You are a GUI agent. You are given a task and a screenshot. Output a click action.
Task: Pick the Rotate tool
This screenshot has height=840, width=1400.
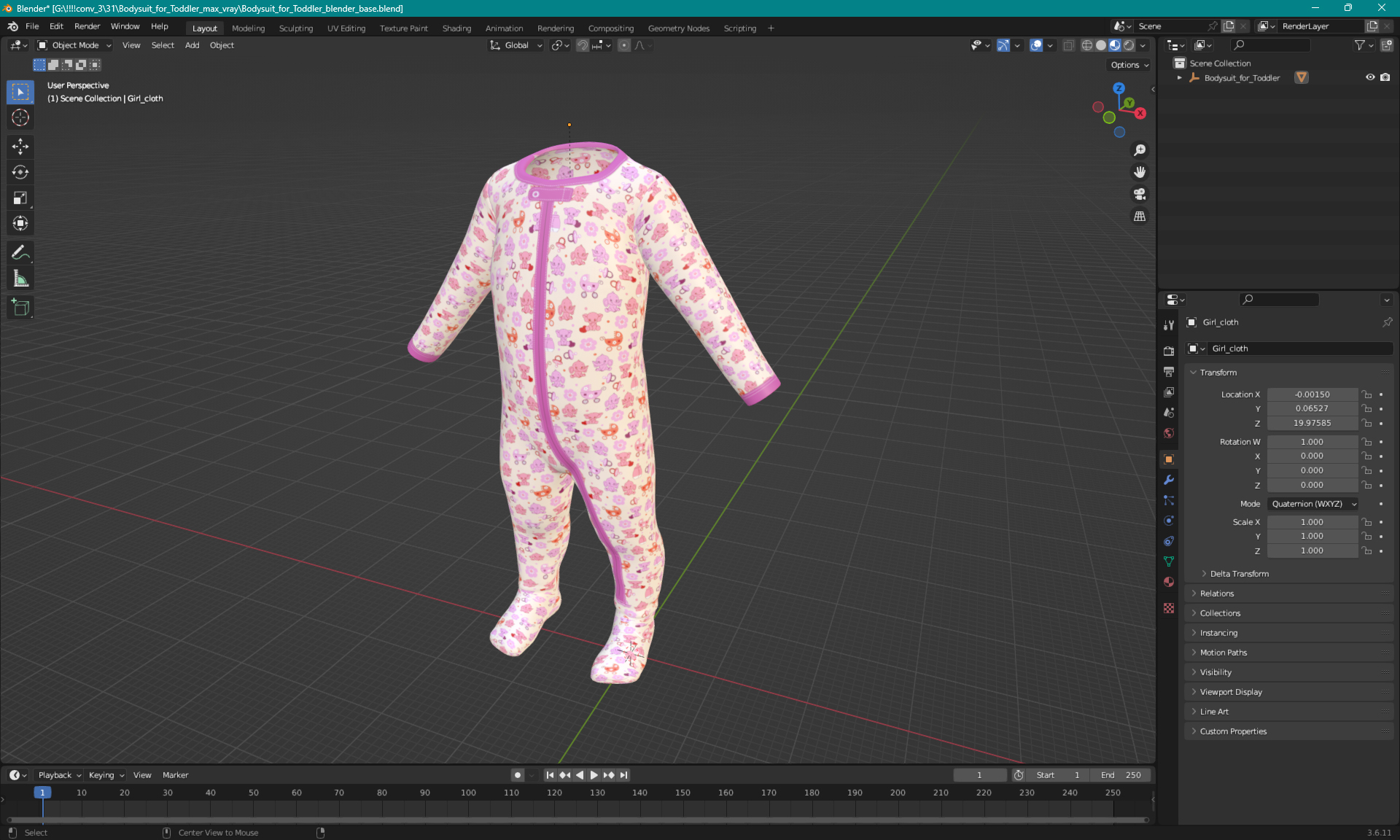[x=20, y=172]
